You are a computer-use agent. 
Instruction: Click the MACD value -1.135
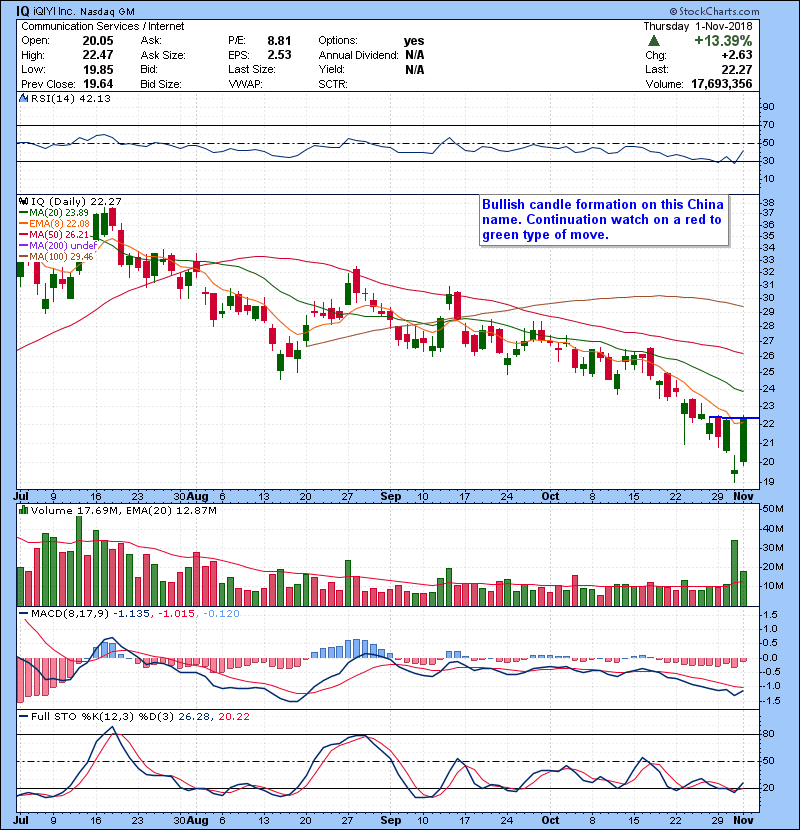(131, 614)
